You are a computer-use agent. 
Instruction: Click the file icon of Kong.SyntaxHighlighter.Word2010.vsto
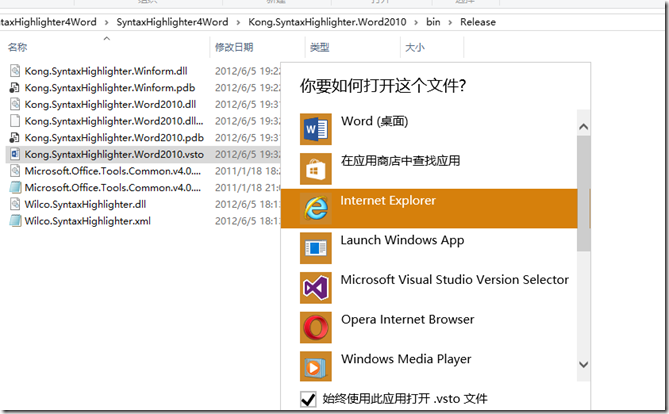(15, 154)
